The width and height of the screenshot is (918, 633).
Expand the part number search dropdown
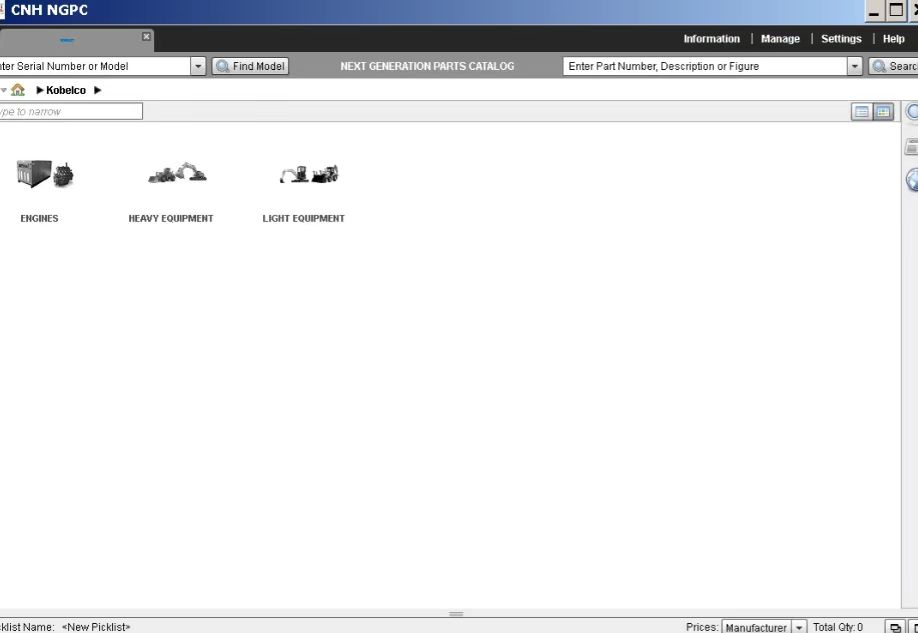point(855,66)
